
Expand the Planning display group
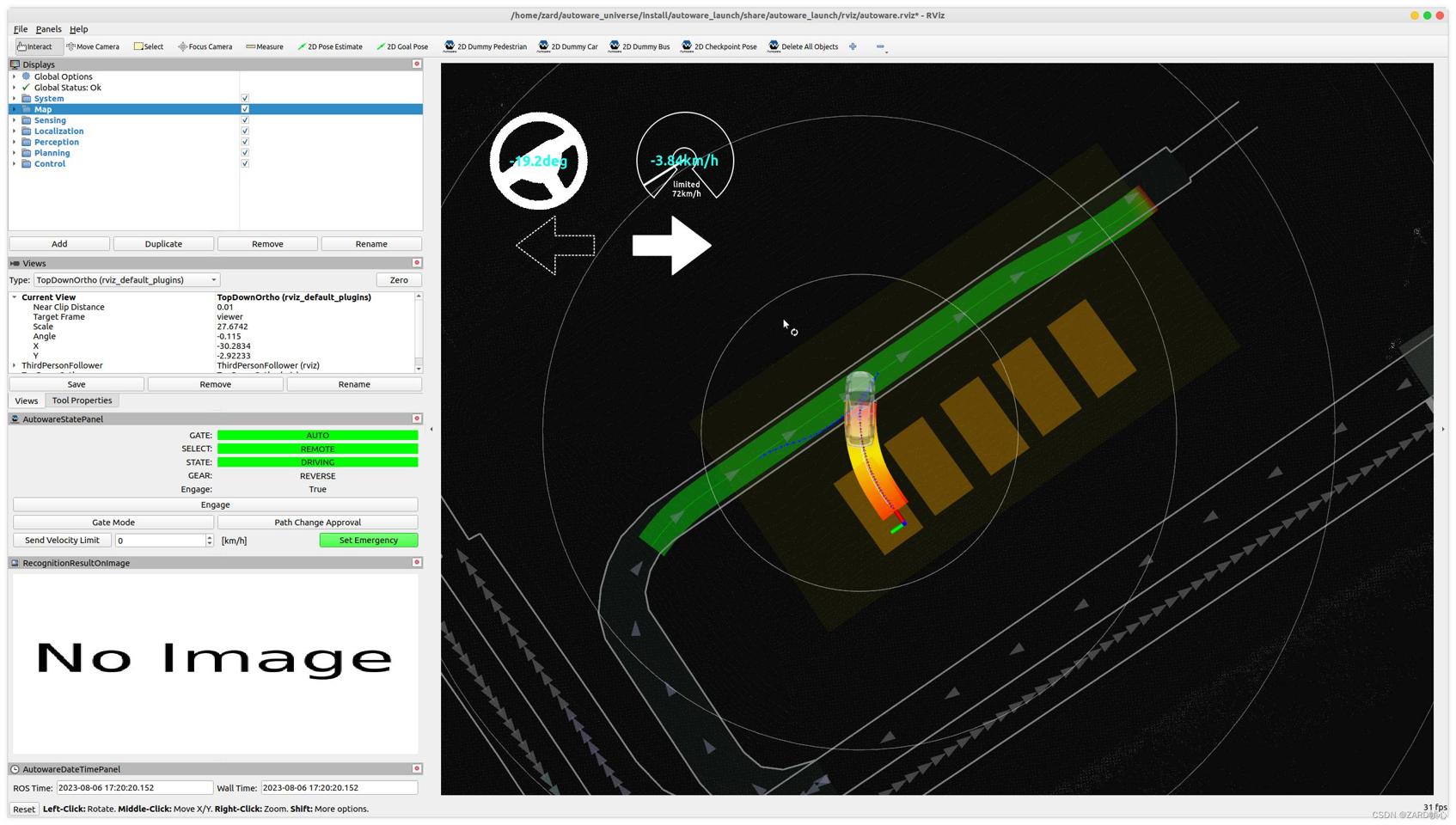(14, 153)
